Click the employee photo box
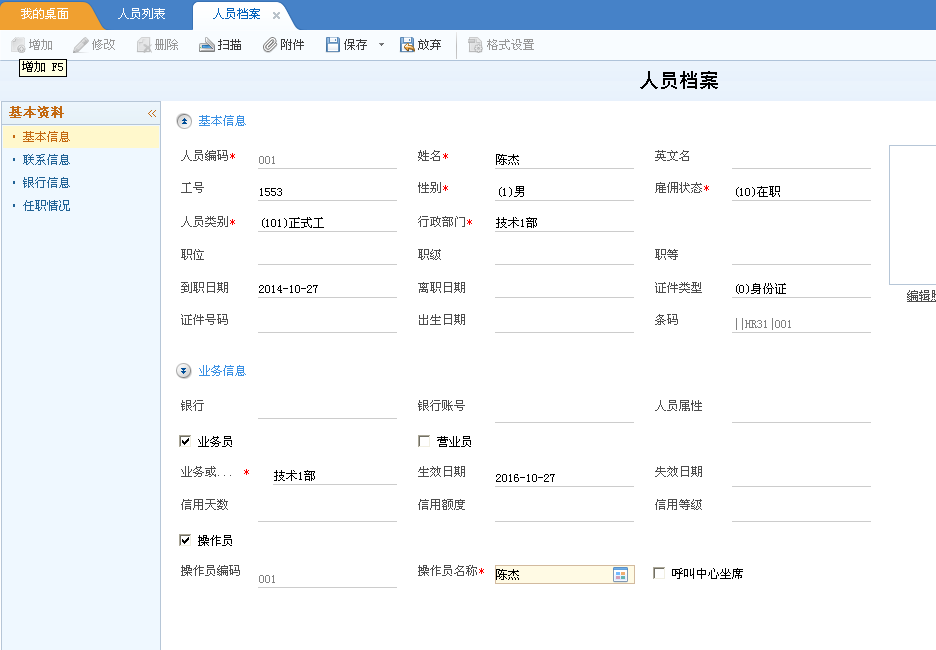The width and height of the screenshot is (936, 650). [x=912, y=214]
